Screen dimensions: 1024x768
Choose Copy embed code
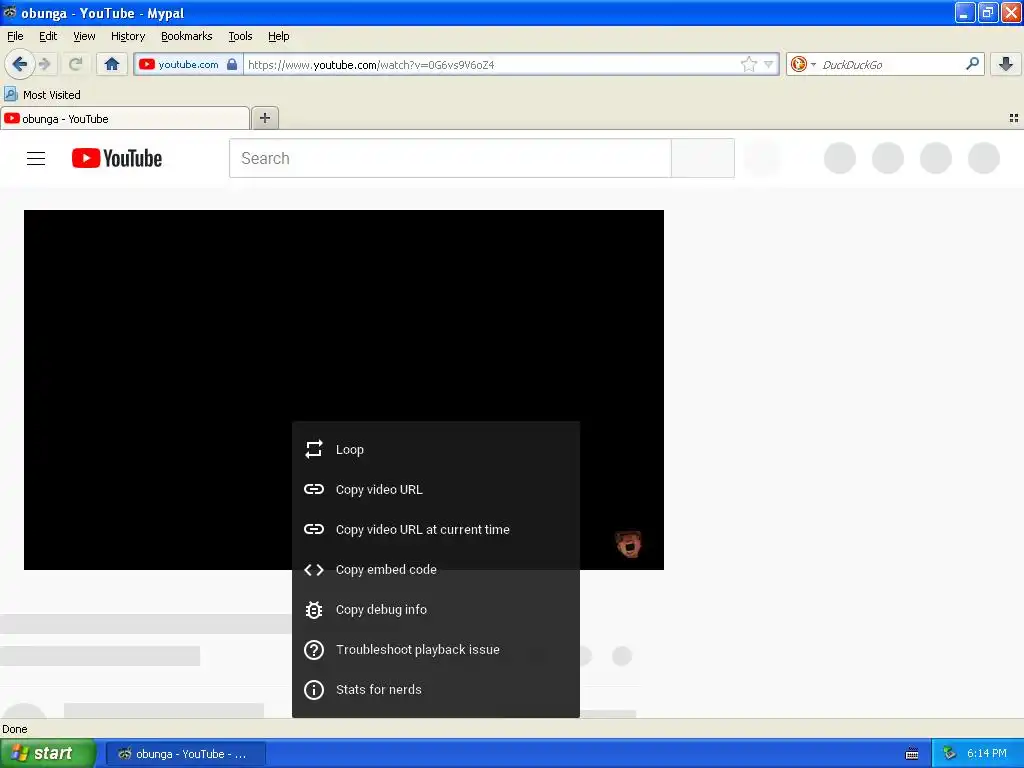(436, 569)
